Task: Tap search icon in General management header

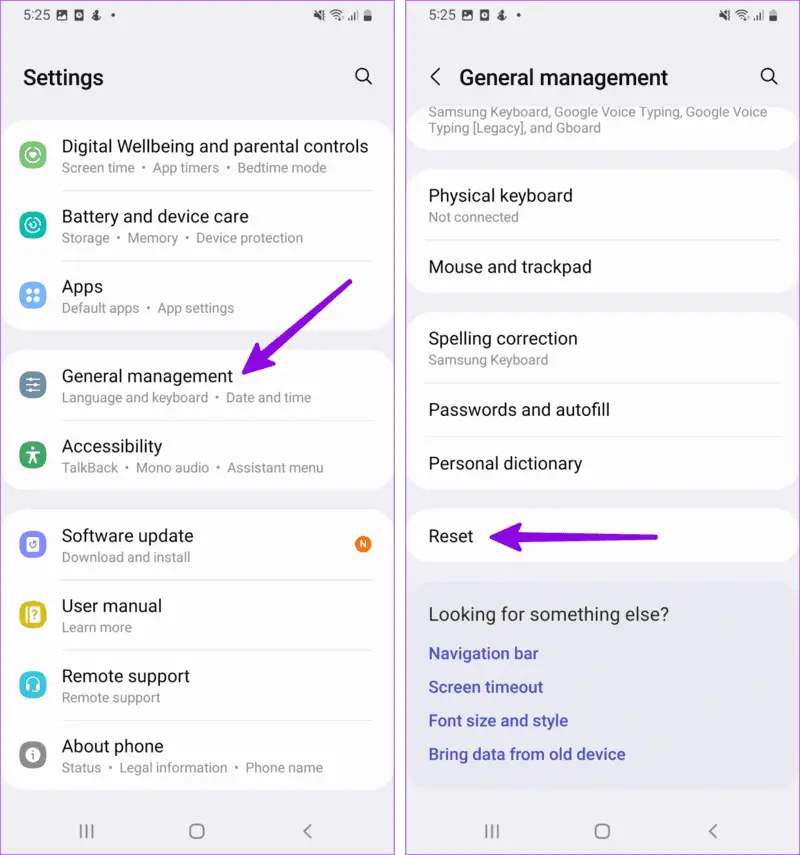Action: pos(769,76)
